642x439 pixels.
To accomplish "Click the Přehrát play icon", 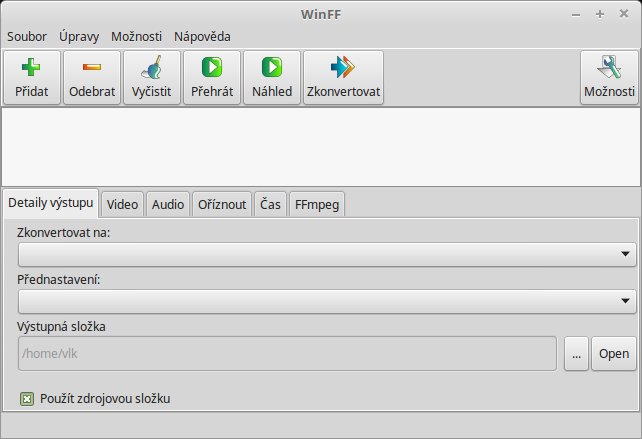I will 212,69.
